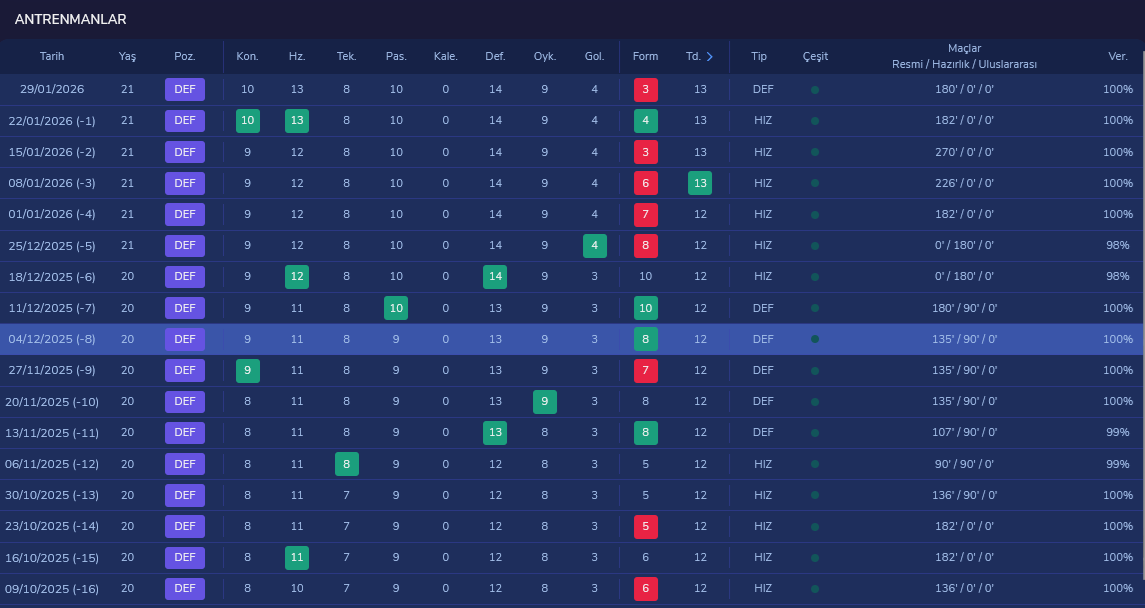Sort by the Kon. column header
Viewport: 1145px width, 608px height.
click(248, 56)
